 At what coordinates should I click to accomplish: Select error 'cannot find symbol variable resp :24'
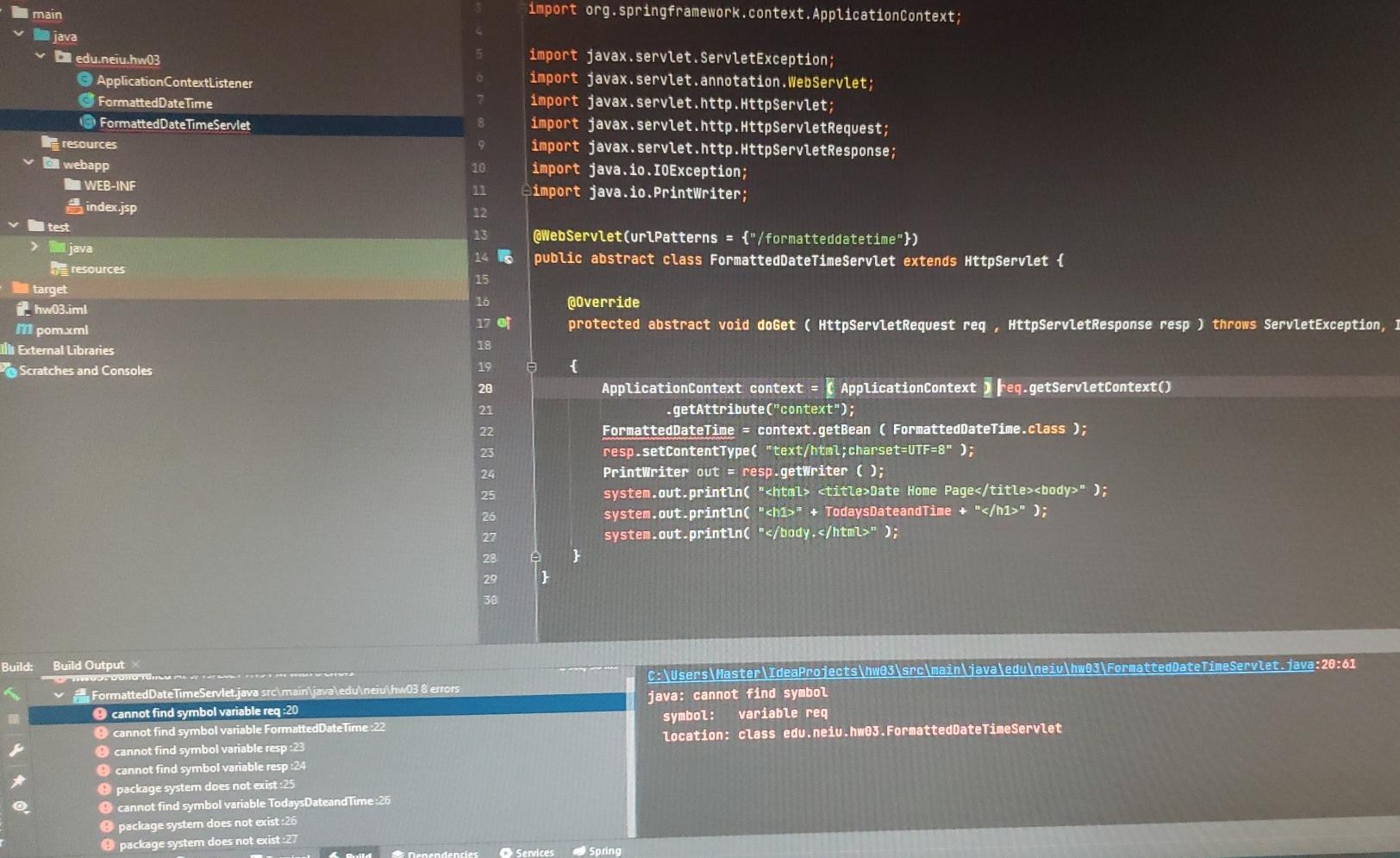tap(210, 768)
